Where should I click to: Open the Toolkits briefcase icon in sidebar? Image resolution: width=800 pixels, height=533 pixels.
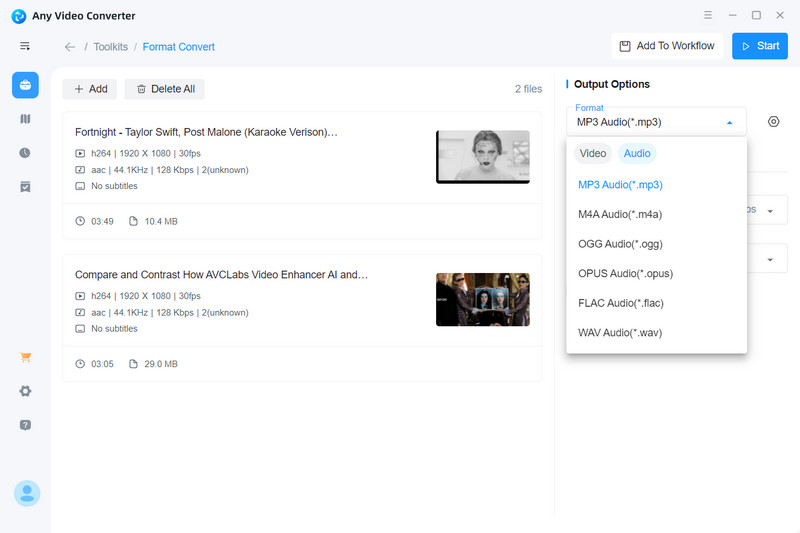[25, 86]
